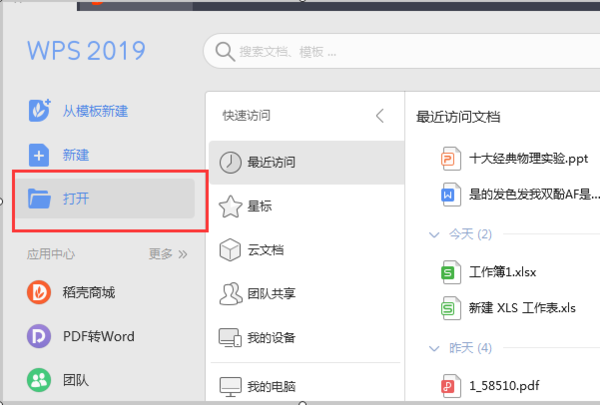Click the magnifier icon in search bar

coord(225,52)
